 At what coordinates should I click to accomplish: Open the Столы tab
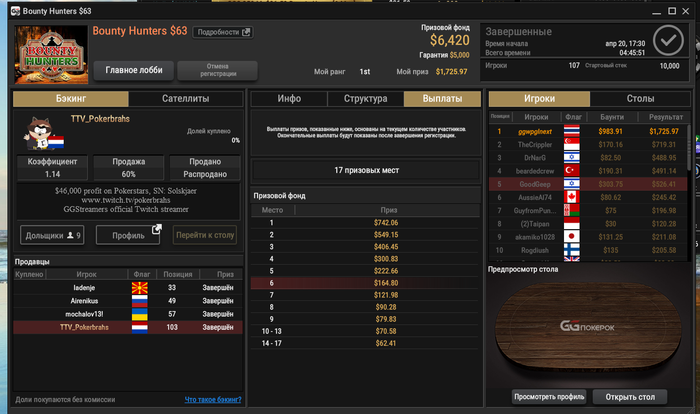tap(640, 99)
